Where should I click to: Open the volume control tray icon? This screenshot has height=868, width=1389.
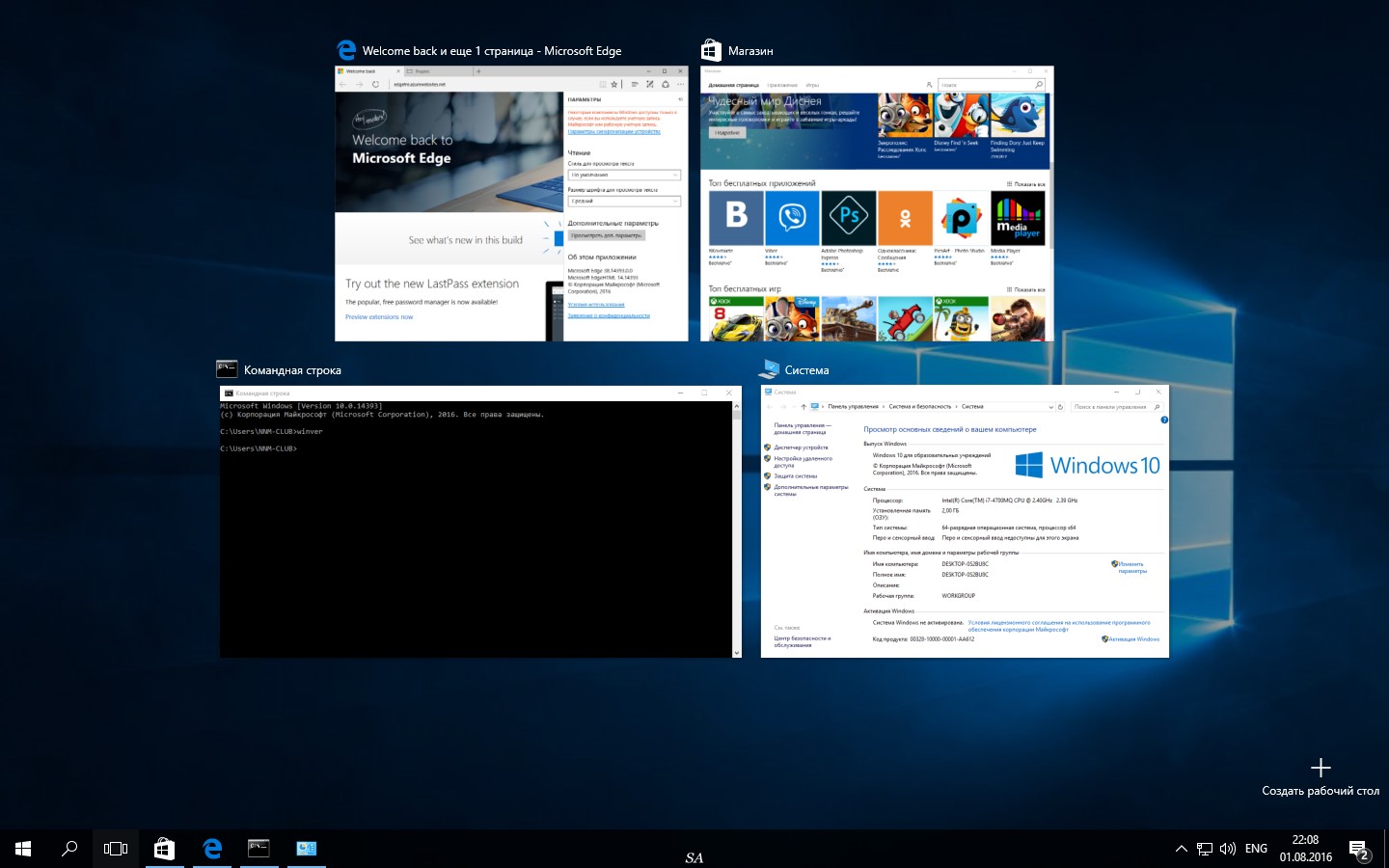point(1228,849)
